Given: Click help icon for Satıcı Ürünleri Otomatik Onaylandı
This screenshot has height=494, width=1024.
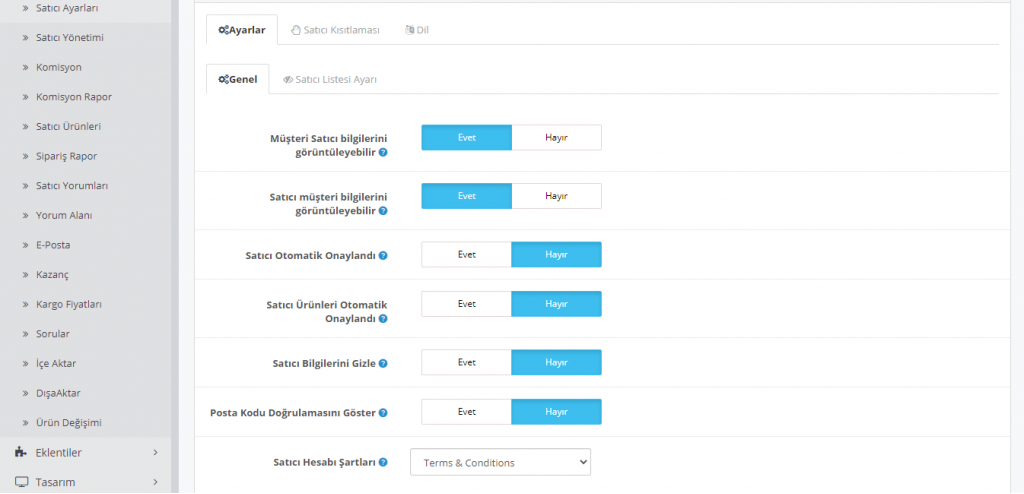Looking at the screenshot, I should [x=383, y=319].
